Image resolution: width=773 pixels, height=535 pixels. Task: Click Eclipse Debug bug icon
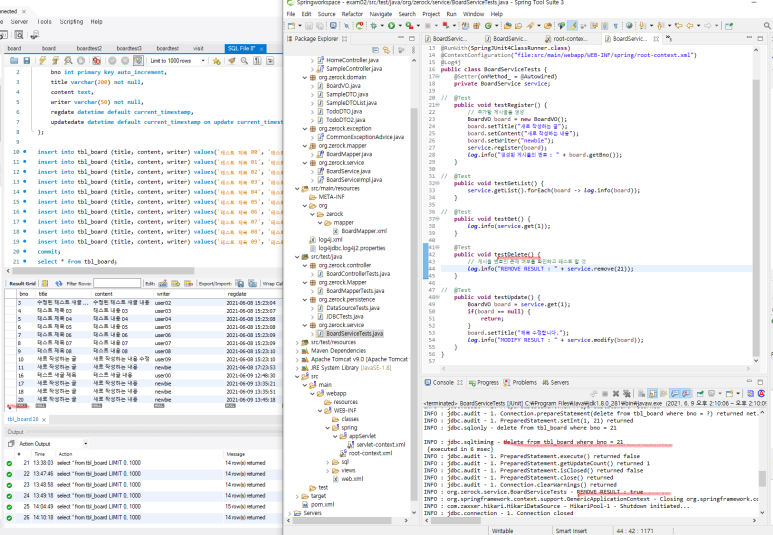point(374,26)
